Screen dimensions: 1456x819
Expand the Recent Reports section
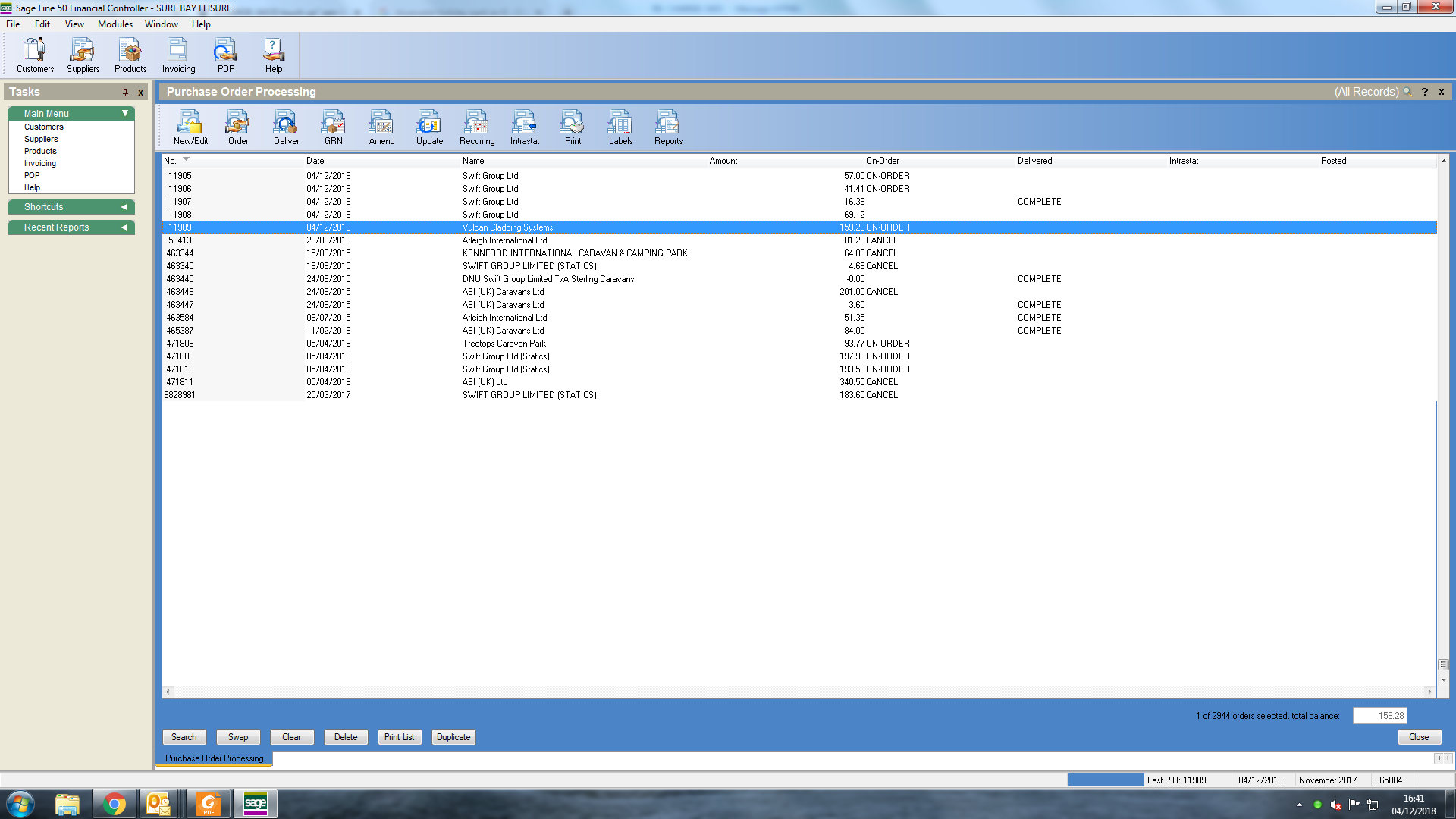click(x=124, y=227)
